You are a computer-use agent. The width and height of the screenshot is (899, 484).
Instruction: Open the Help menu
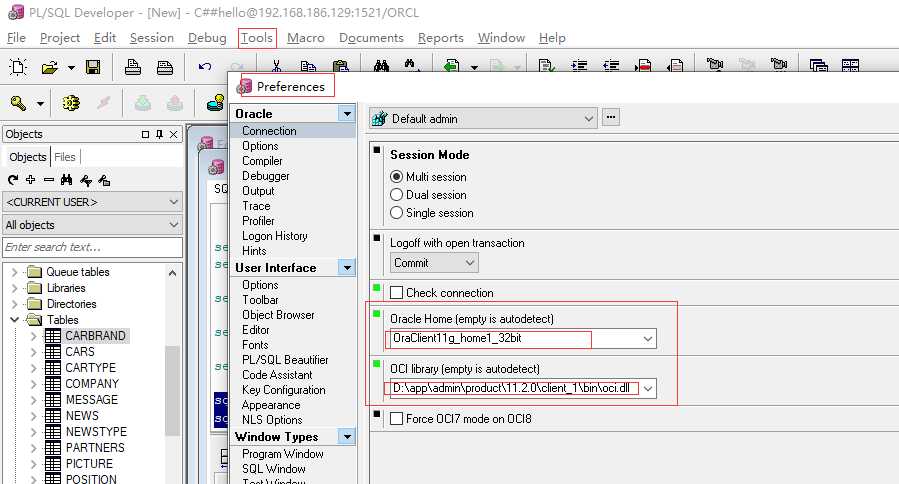point(552,38)
